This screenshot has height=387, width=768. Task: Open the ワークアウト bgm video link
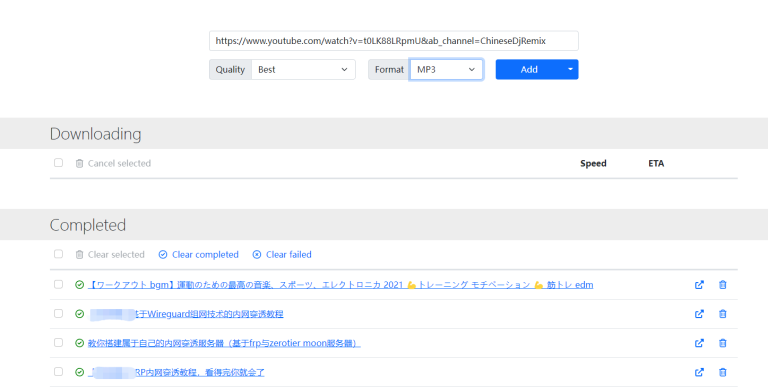point(340,285)
